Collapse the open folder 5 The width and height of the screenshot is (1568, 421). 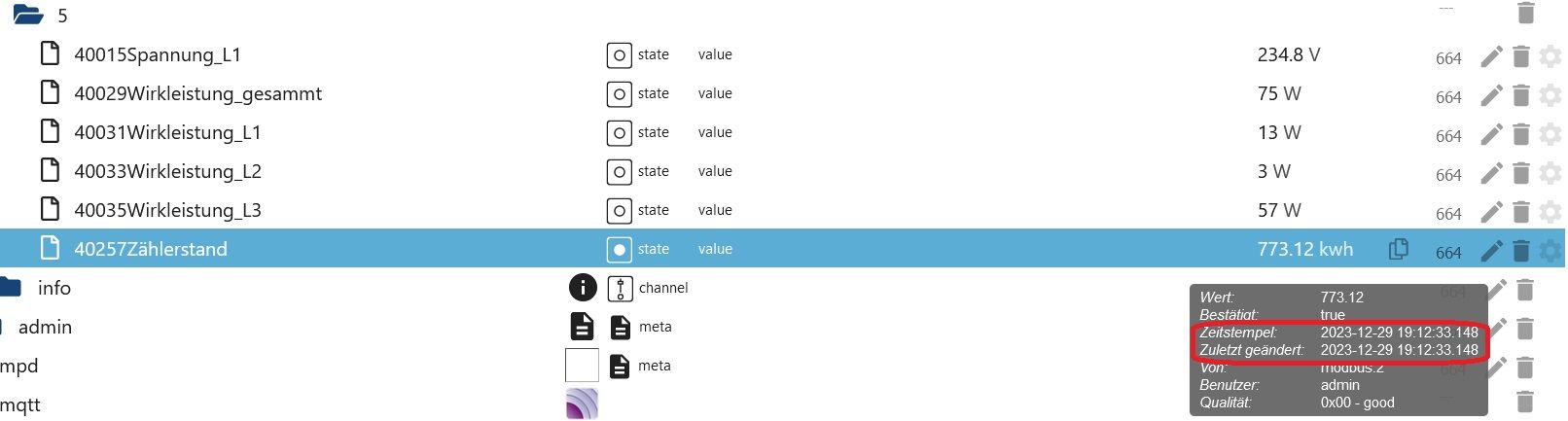[28, 15]
